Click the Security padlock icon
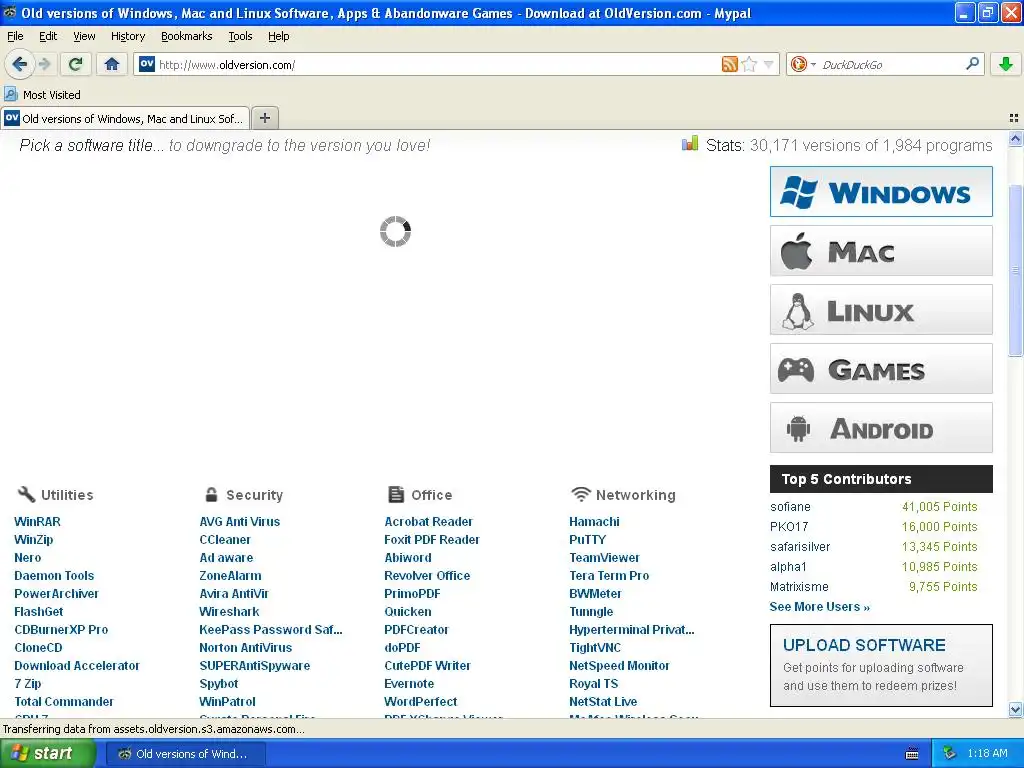 click(x=211, y=494)
